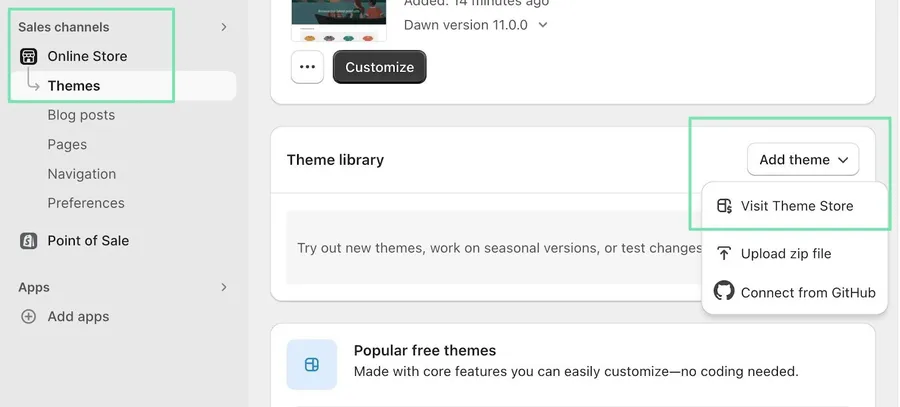Screen dimensions: 900x407
Task: Click the Point of Sale bag icon
Action: pos(28,241)
